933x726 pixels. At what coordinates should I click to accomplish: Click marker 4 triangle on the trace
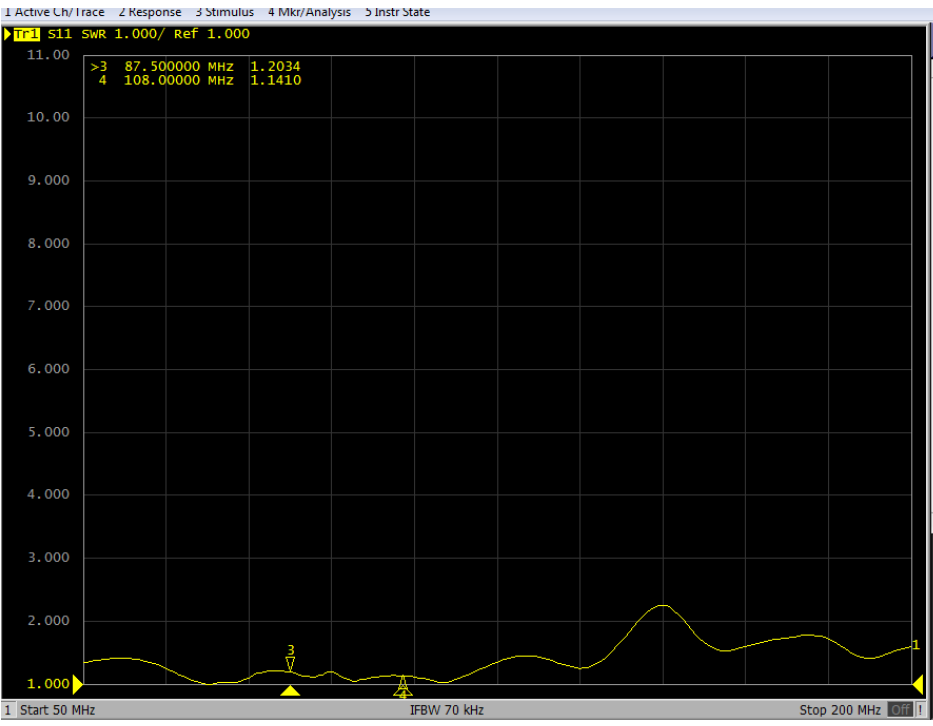(x=403, y=683)
